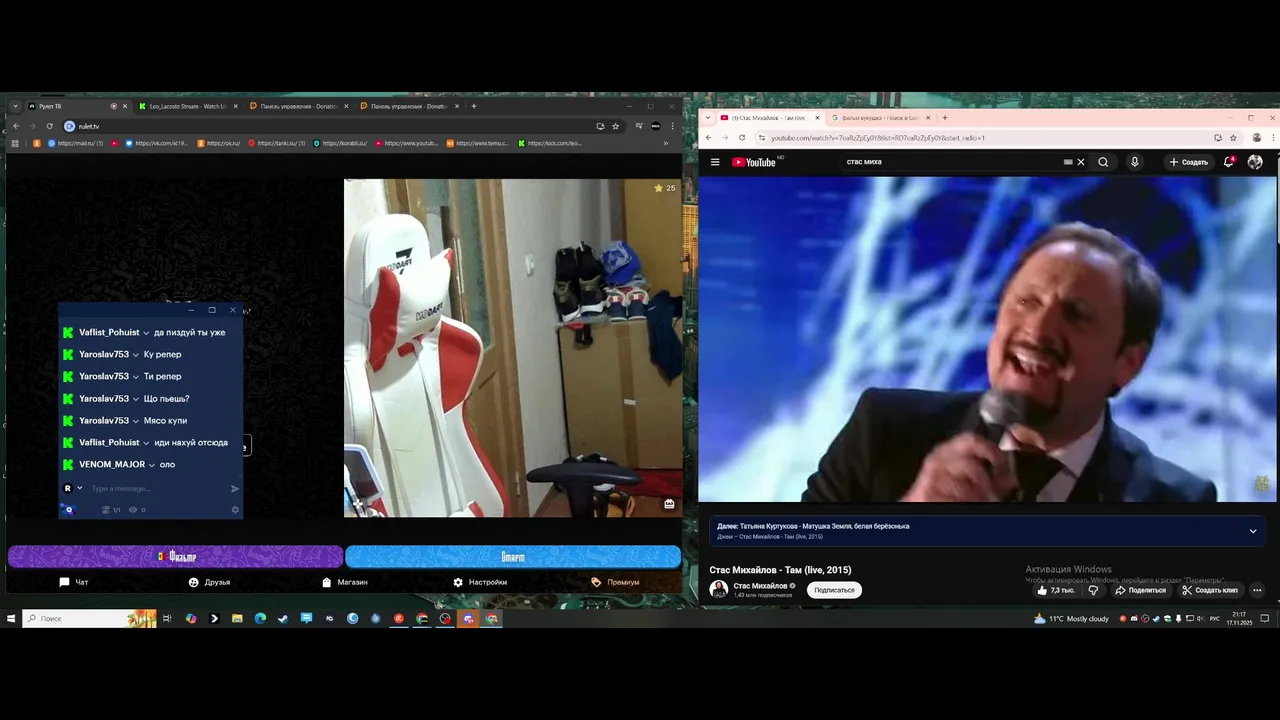This screenshot has height=720, width=1280.
Task: Expand dropdown next to Yaroslav753 Ку репер
Action: 136,355
